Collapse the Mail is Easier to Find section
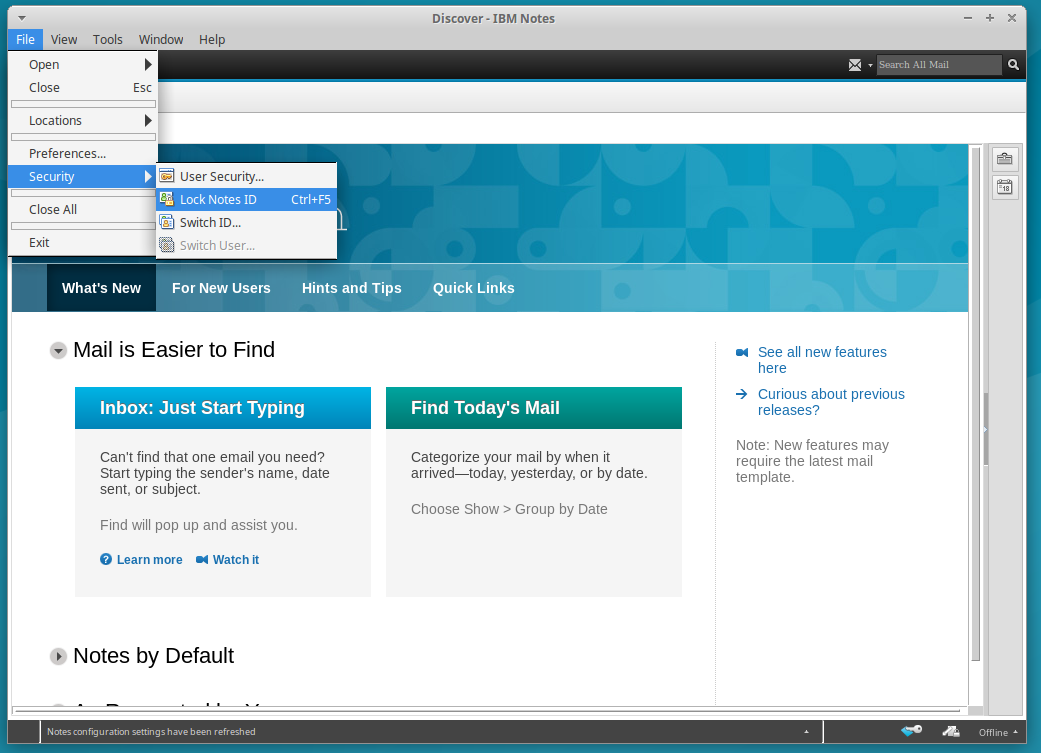The height and width of the screenshot is (753, 1041). pyautogui.click(x=58, y=351)
